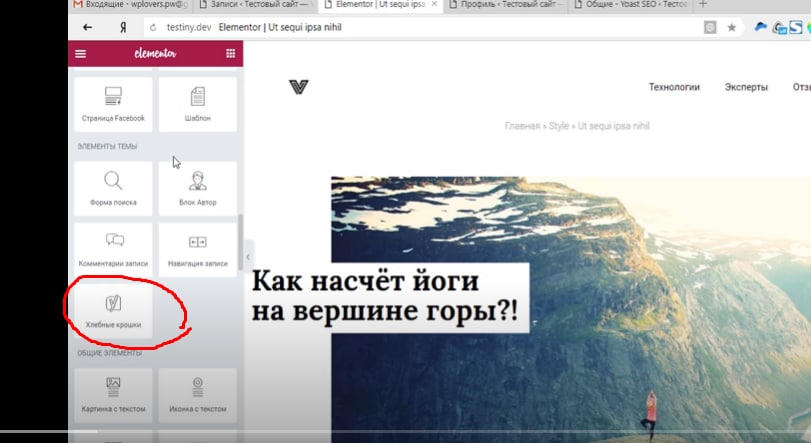
Task: Click the Yandex Я home button
Action: coord(123,27)
